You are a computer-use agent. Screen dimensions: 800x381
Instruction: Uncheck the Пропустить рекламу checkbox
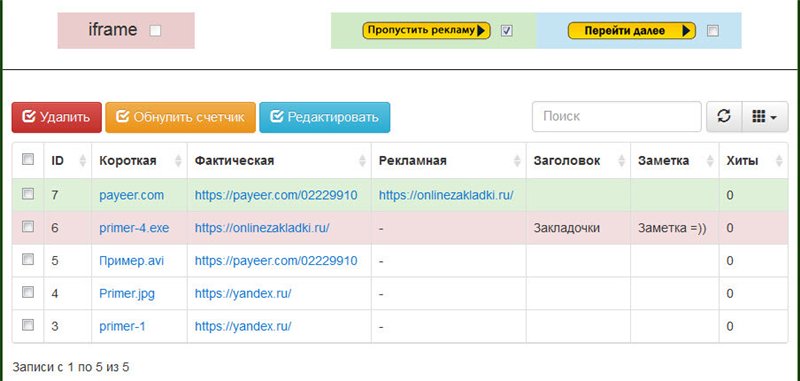tap(507, 31)
